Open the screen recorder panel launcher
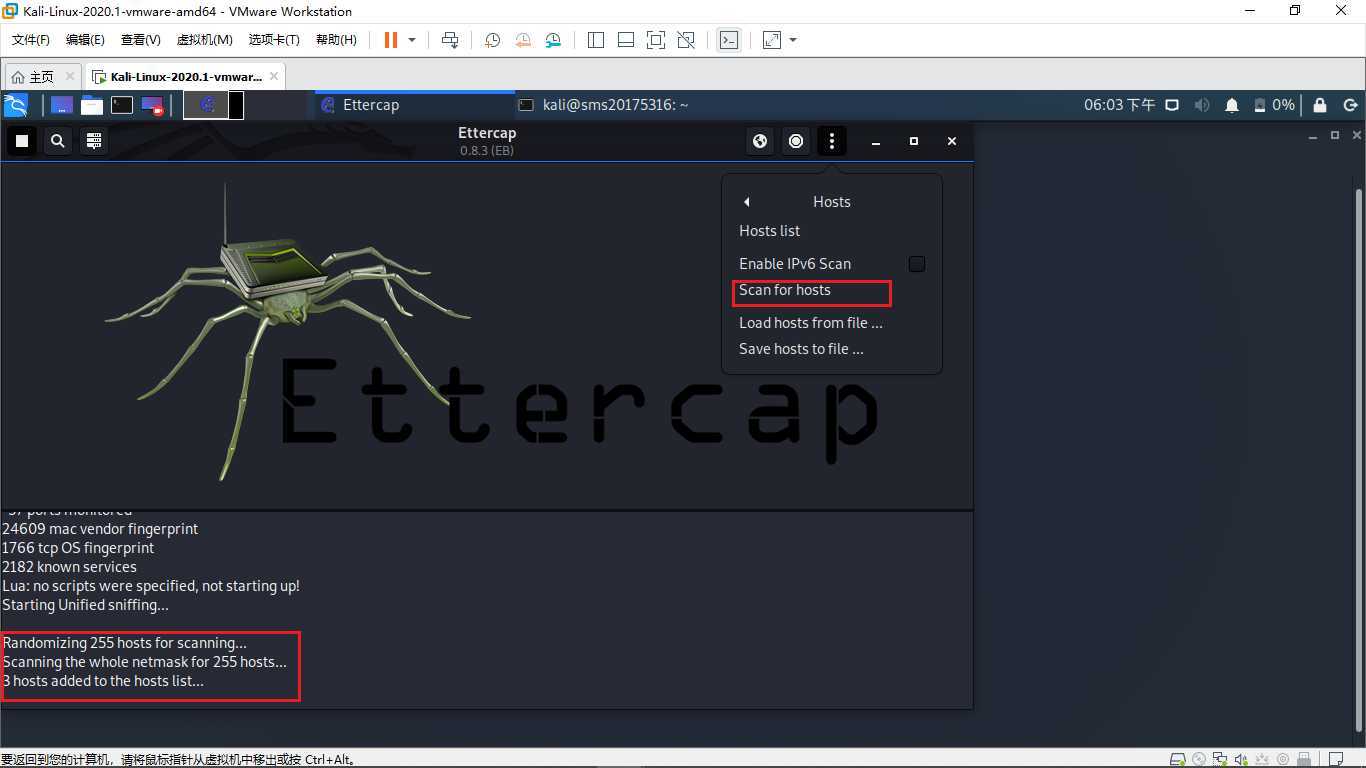Screen dimensions: 1366x768 (152, 104)
